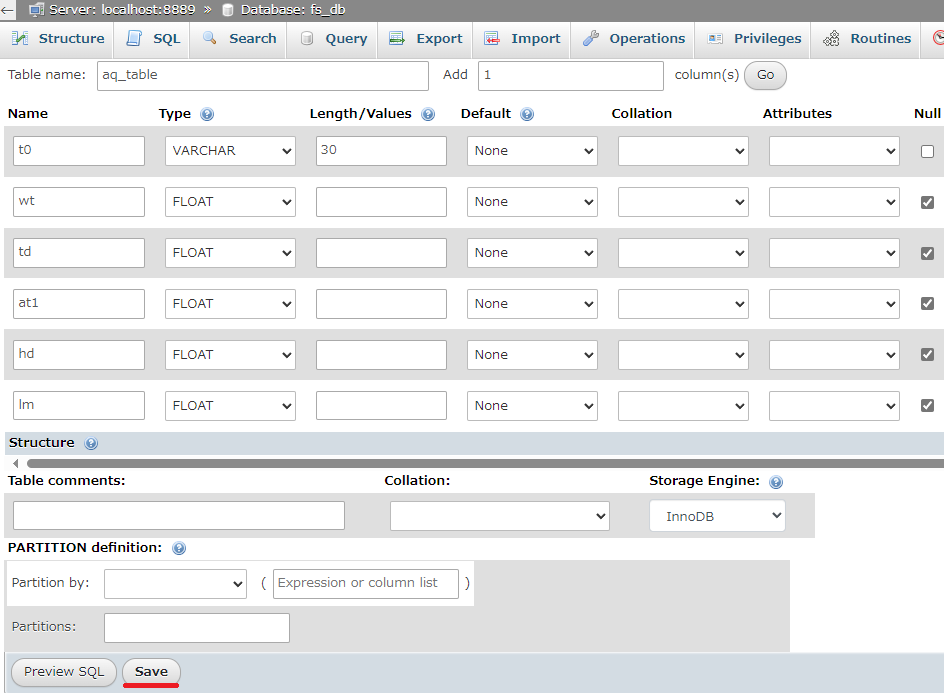The width and height of the screenshot is (944, 693).
Task: Open help icon beside Storage Engine
Action: coord(777,482)
